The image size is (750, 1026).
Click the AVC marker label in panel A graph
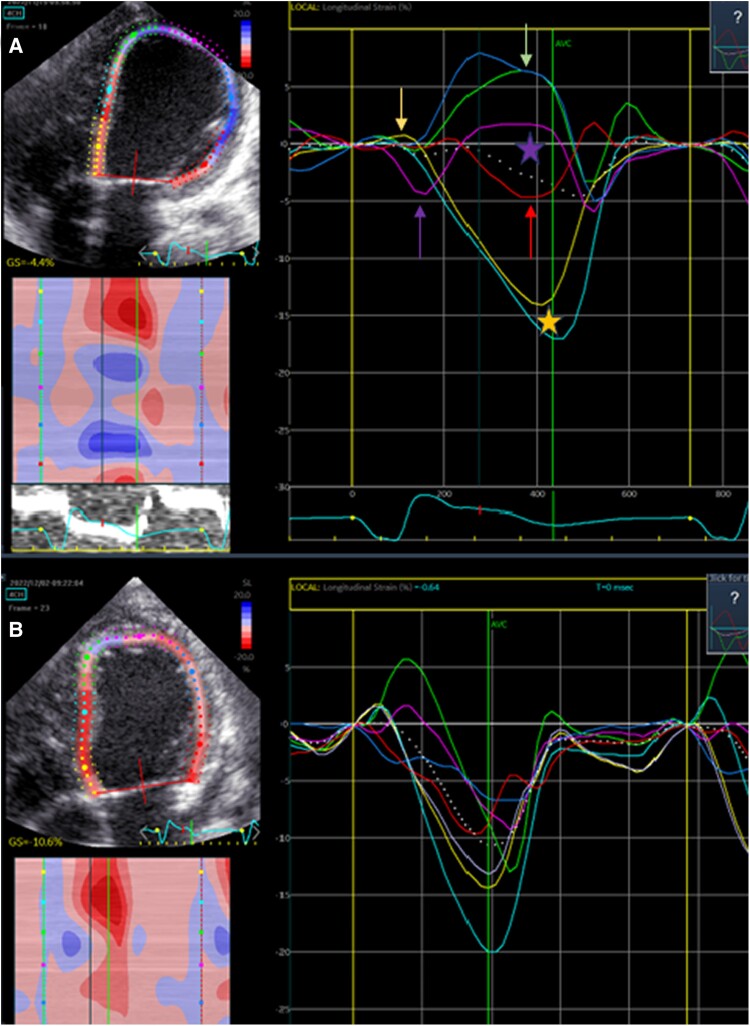(x=563, y=44)
